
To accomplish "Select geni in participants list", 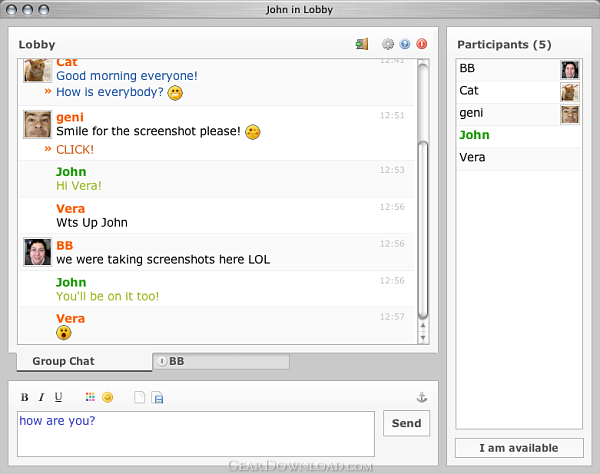I will coord(518,114).
